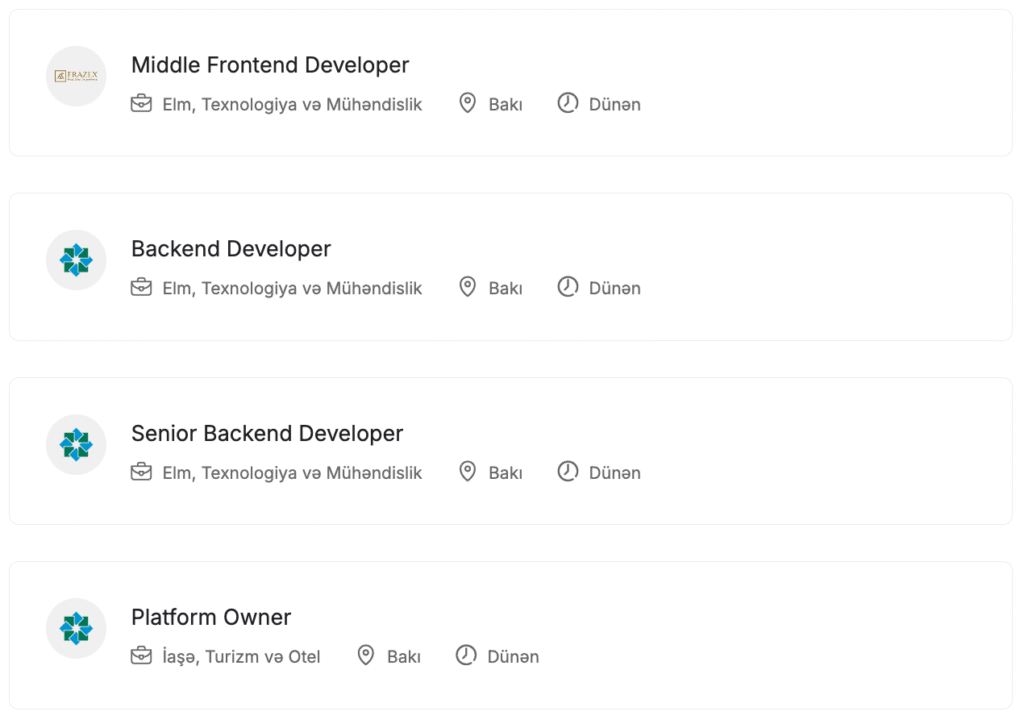Viewport: 1024px width, 724px height.
Task: Click briefcase icon in Platform Owner card
Action: coord(141,656)
